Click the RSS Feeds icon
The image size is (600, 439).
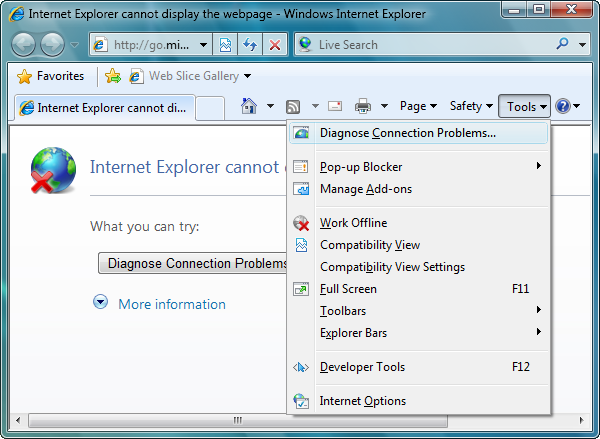point(293,107)
